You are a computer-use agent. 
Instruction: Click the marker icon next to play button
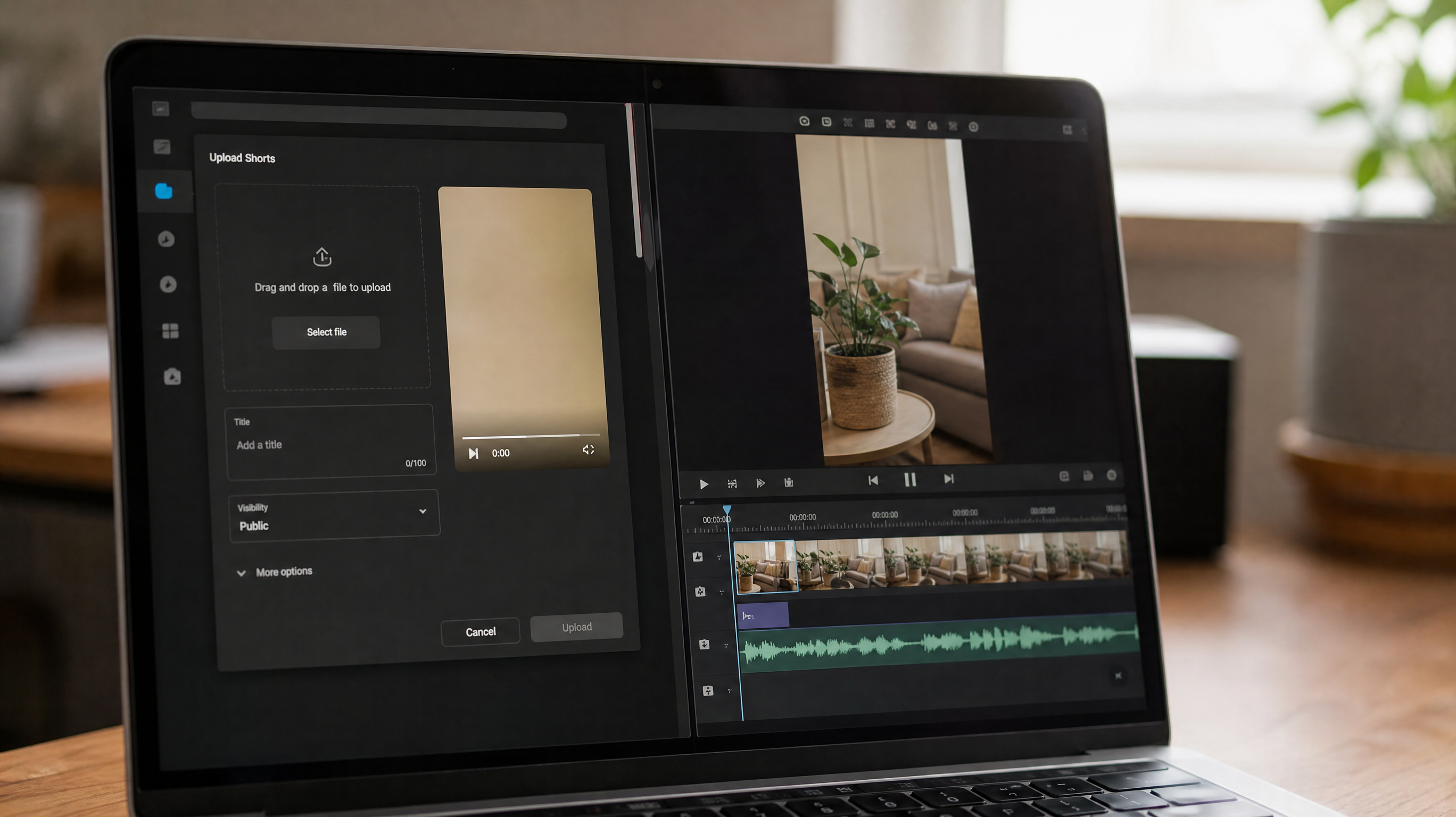732,483
